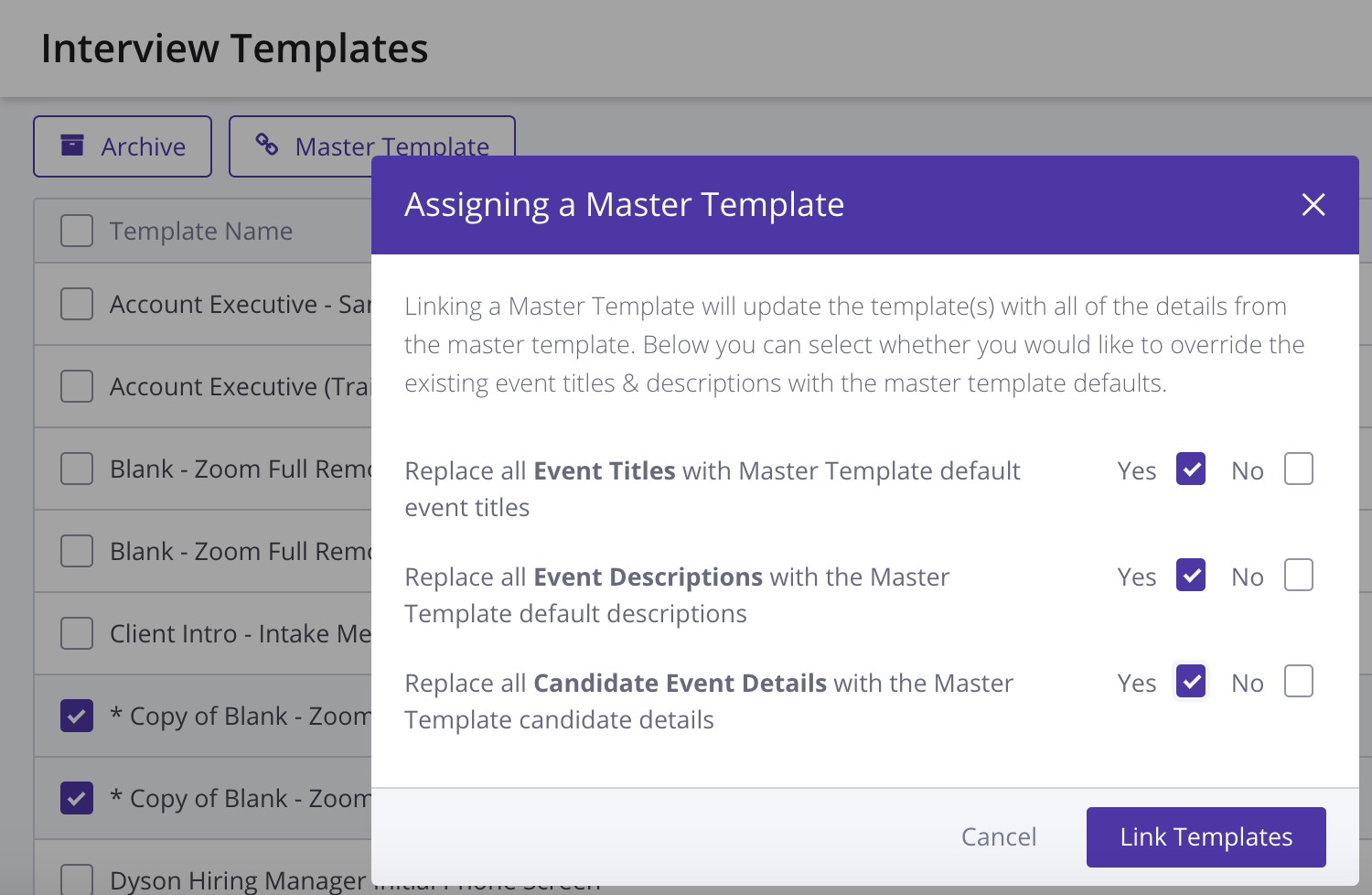The height and width of the screenshot is (895, 1372).
Task: Click the Archive button label
Action: (x=144, y=146)
